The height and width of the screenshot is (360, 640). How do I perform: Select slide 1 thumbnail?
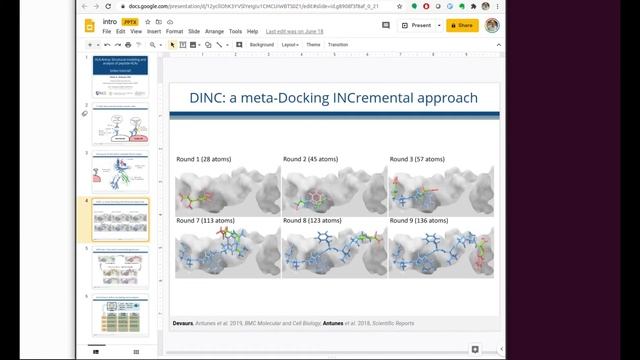120,76
